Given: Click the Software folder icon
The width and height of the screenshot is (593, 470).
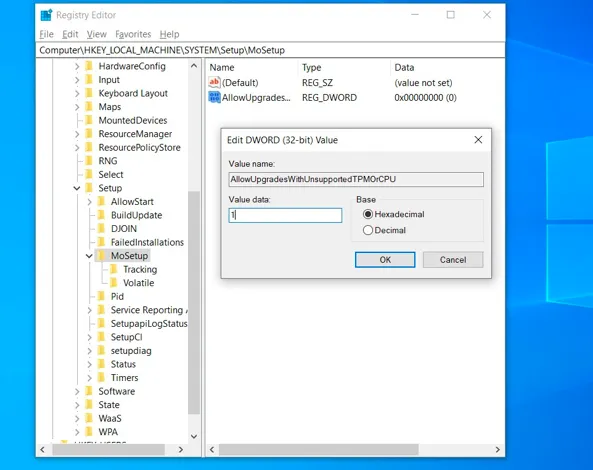Looking at the screenshot, I should click(x=89, y=391).
